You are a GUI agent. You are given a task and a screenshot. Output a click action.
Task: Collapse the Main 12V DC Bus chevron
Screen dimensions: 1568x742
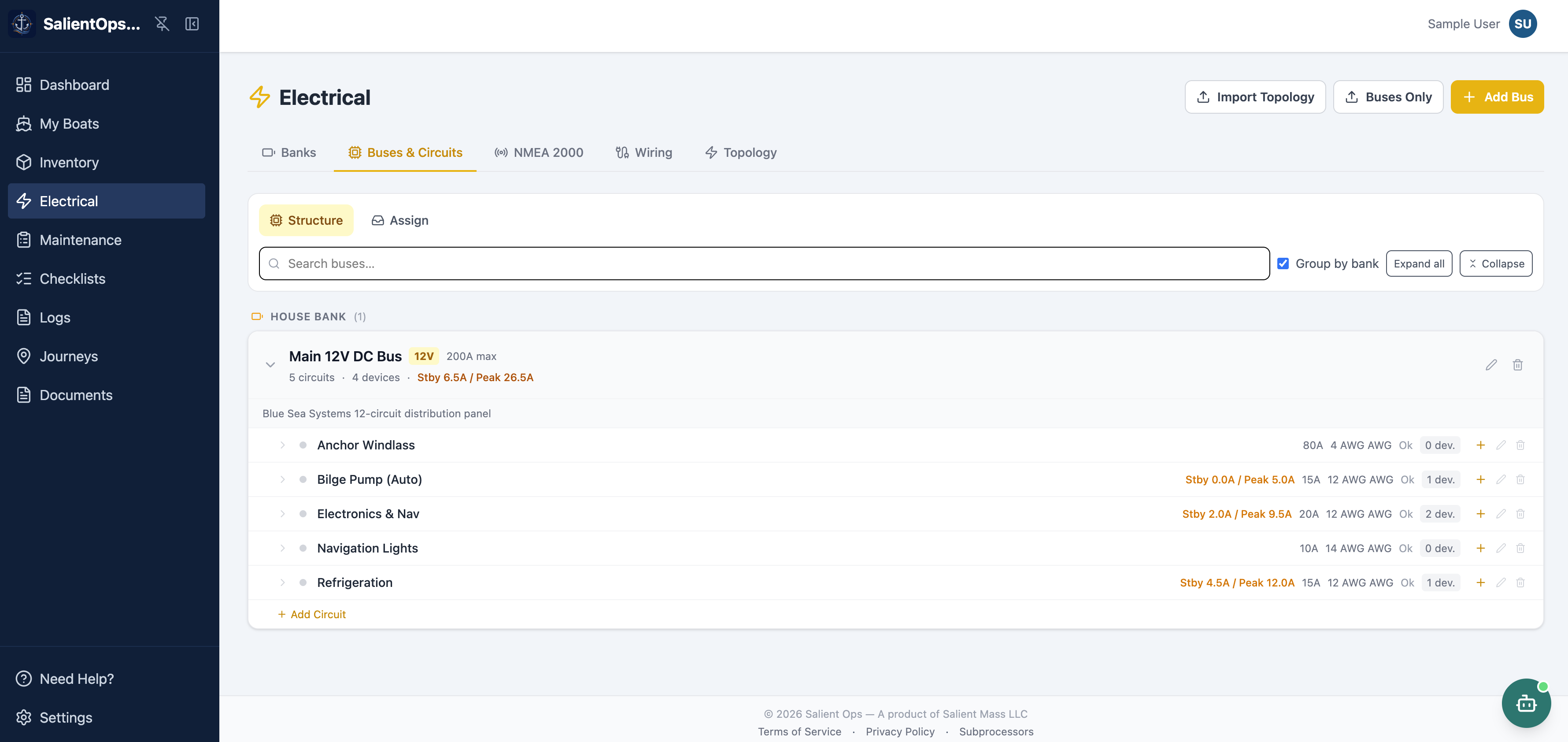(x=270, y=364)
